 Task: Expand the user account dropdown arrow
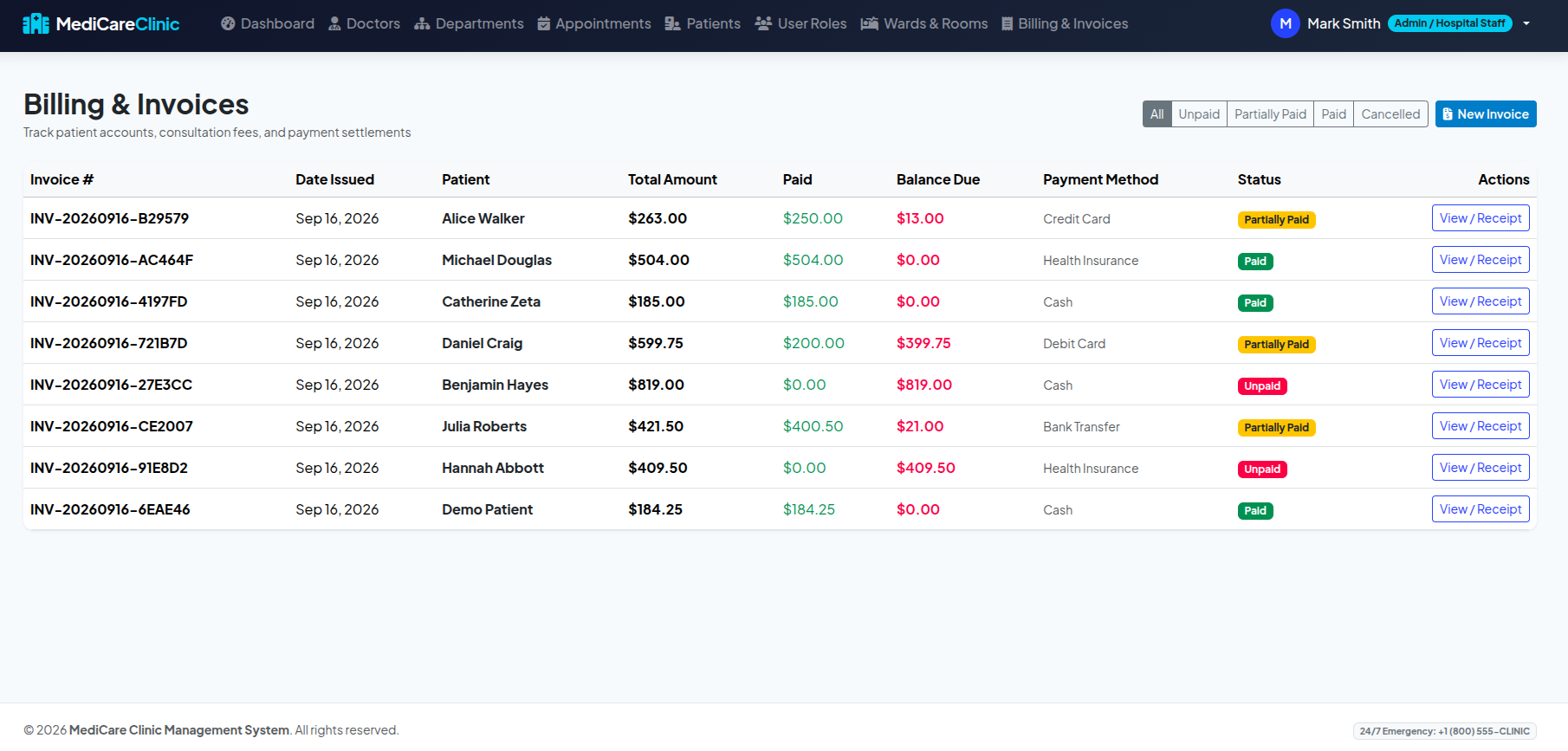click(x=1526, y=23)
